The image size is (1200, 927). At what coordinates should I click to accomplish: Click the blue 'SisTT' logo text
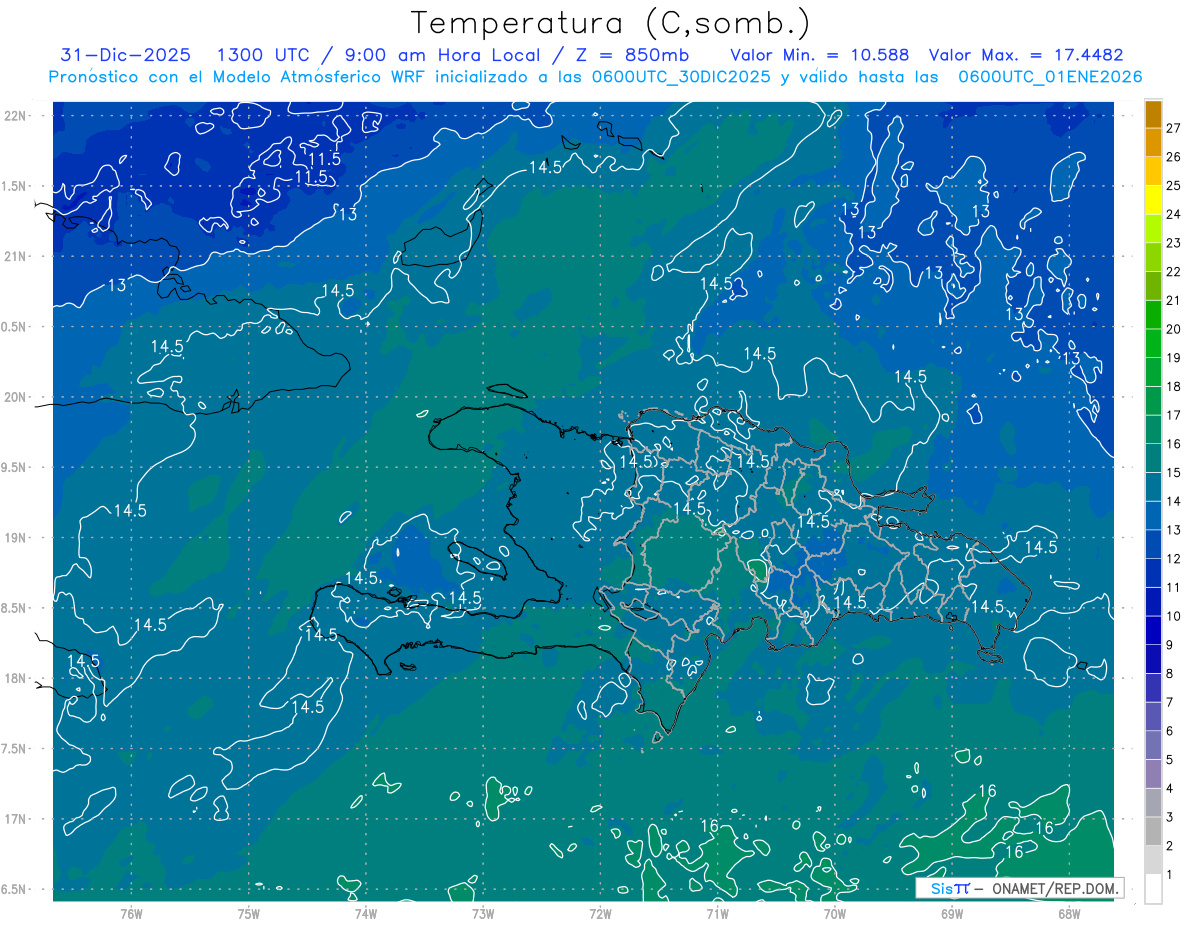pyautogui.click(x=950, y=888)
